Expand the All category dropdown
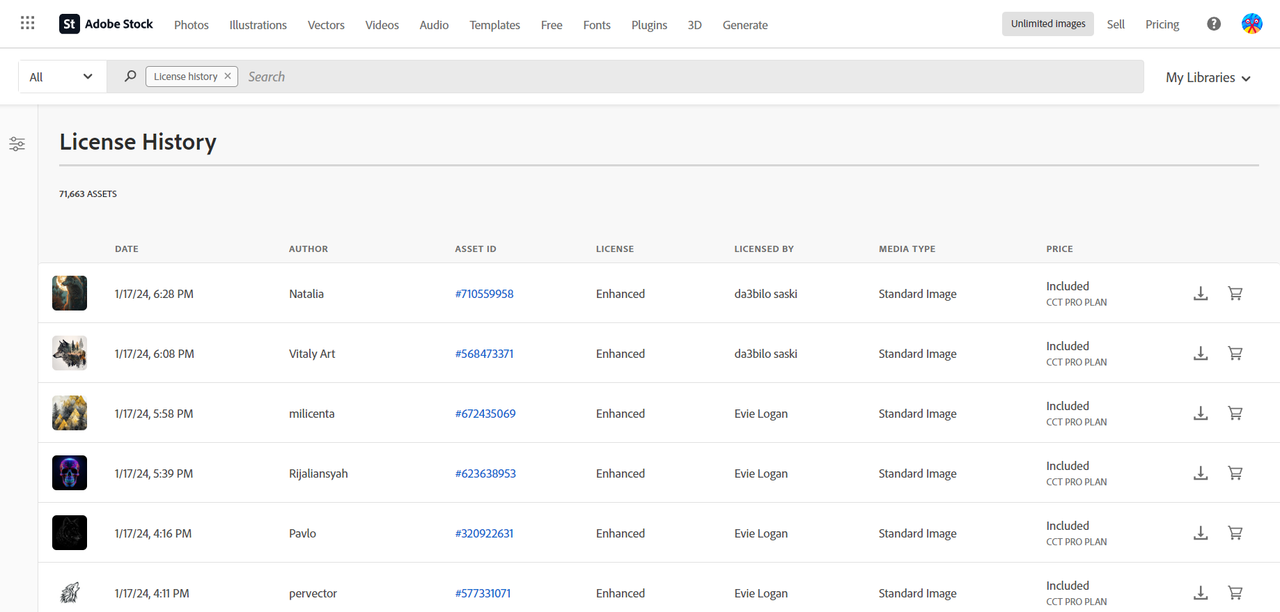 pos(62,77)
